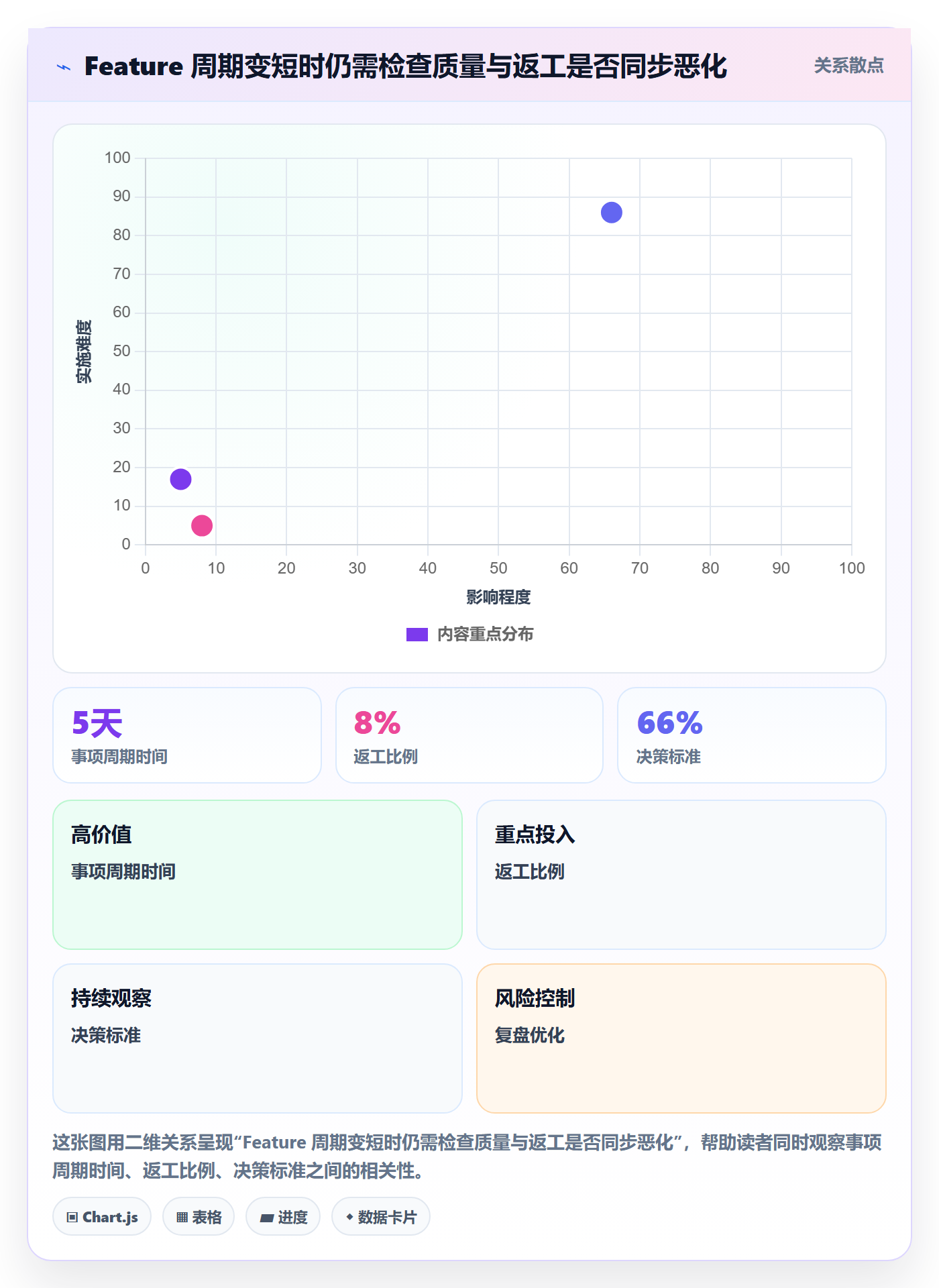Click the 表格 tag chip

[199, 1217]
